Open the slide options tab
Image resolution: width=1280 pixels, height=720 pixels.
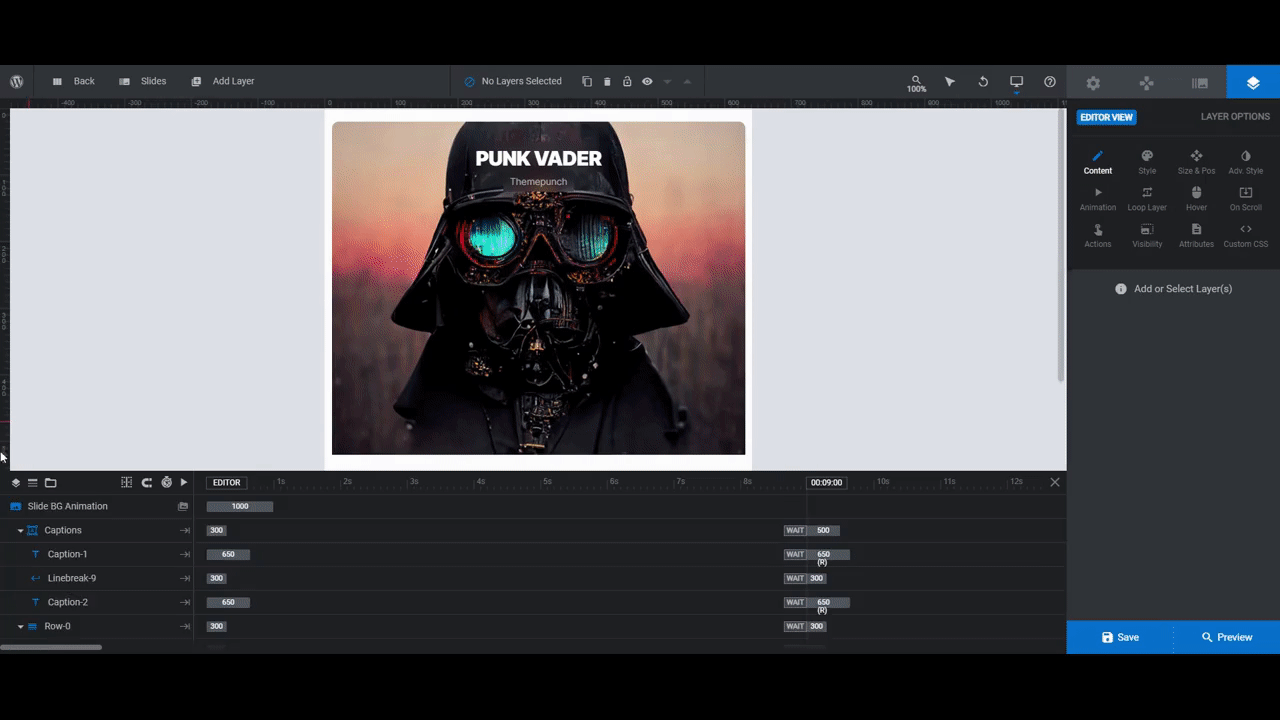tap(1200, 83)
